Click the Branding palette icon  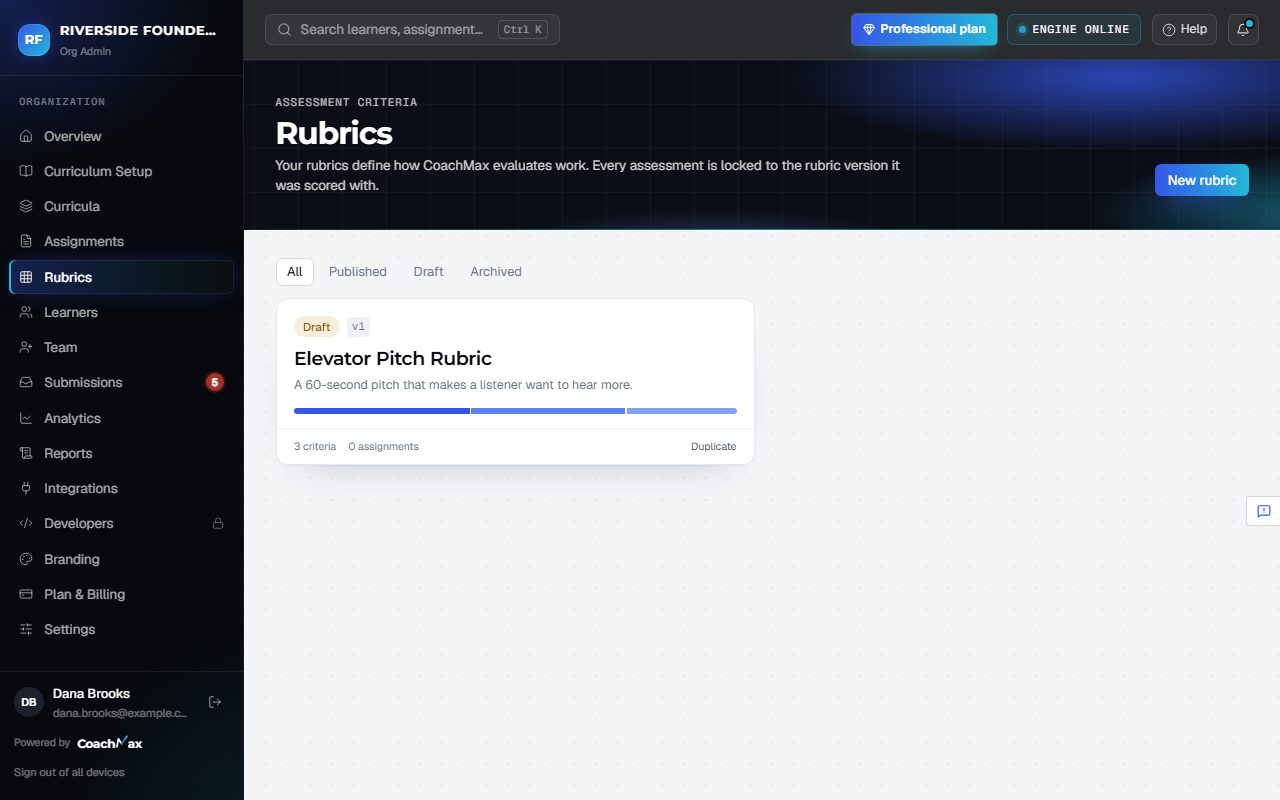(x=26, y=559)
